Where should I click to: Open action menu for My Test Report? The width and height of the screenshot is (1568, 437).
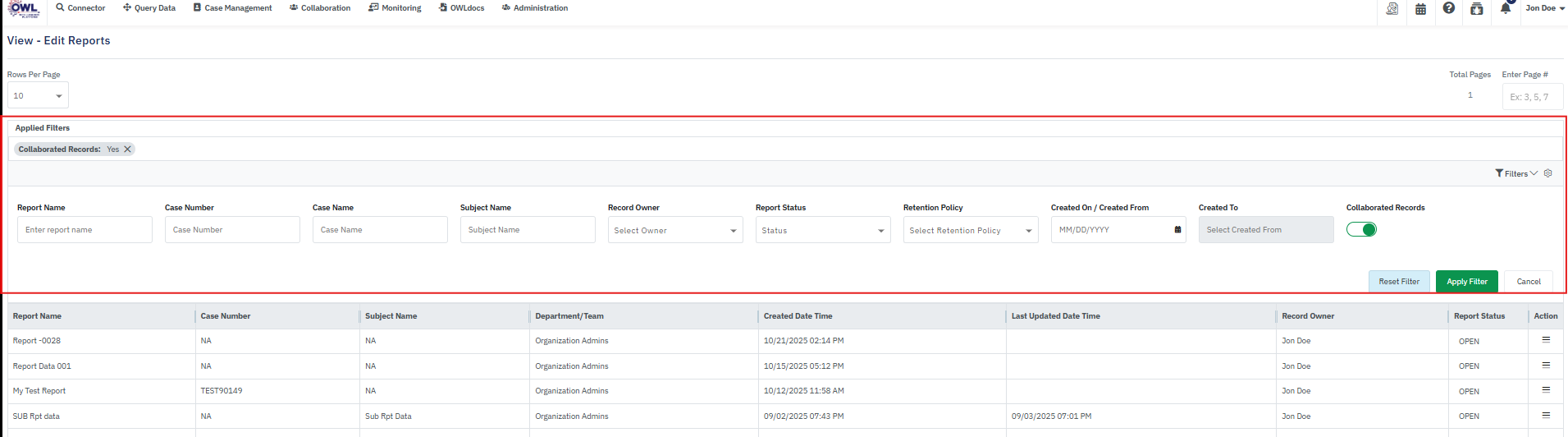pos(1546,390)
